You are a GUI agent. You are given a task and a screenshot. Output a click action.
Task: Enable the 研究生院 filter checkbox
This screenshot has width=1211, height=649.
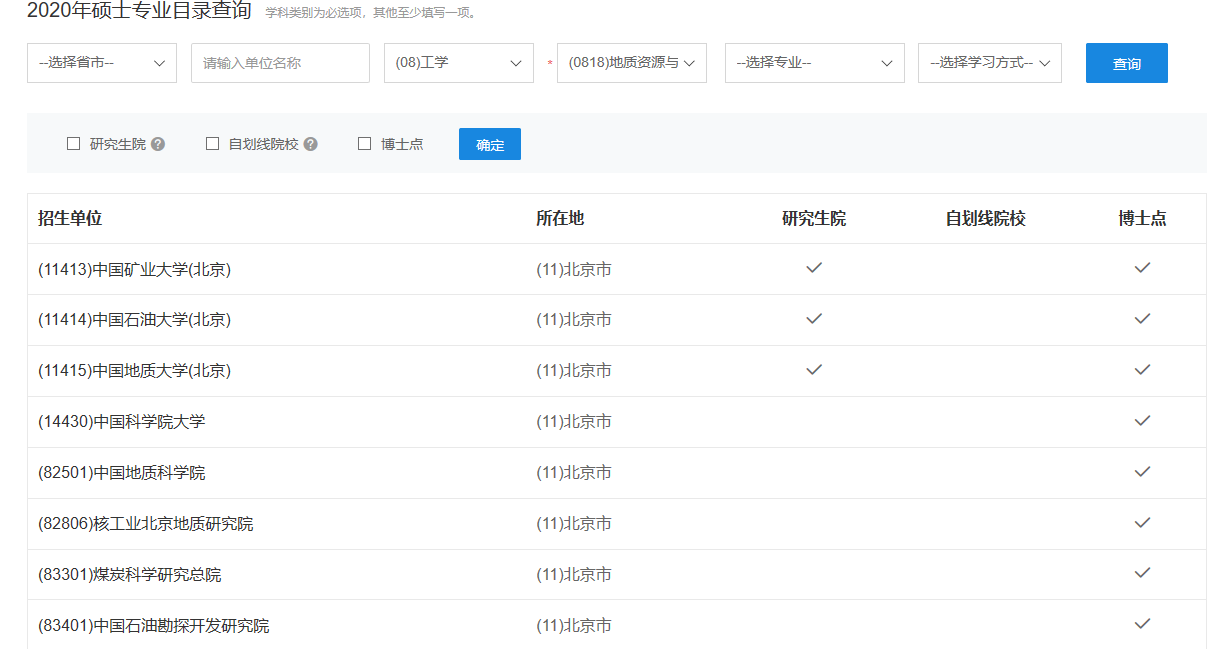pyautogui.click(x=73, y=144)
